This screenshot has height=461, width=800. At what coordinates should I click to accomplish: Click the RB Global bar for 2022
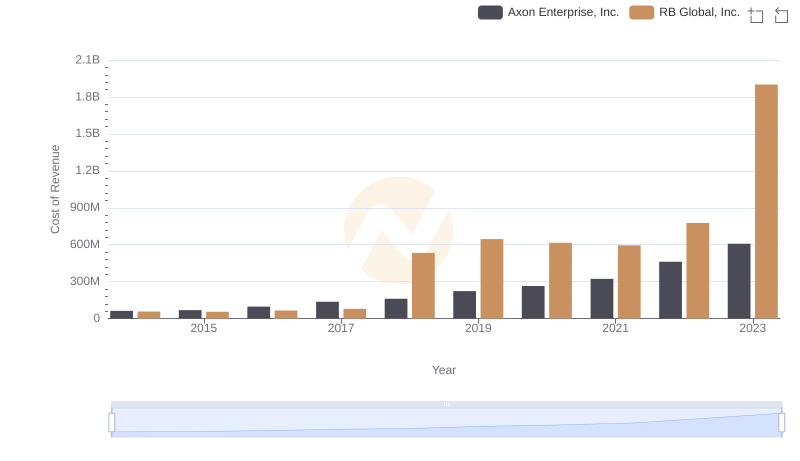tap(697, 271)
